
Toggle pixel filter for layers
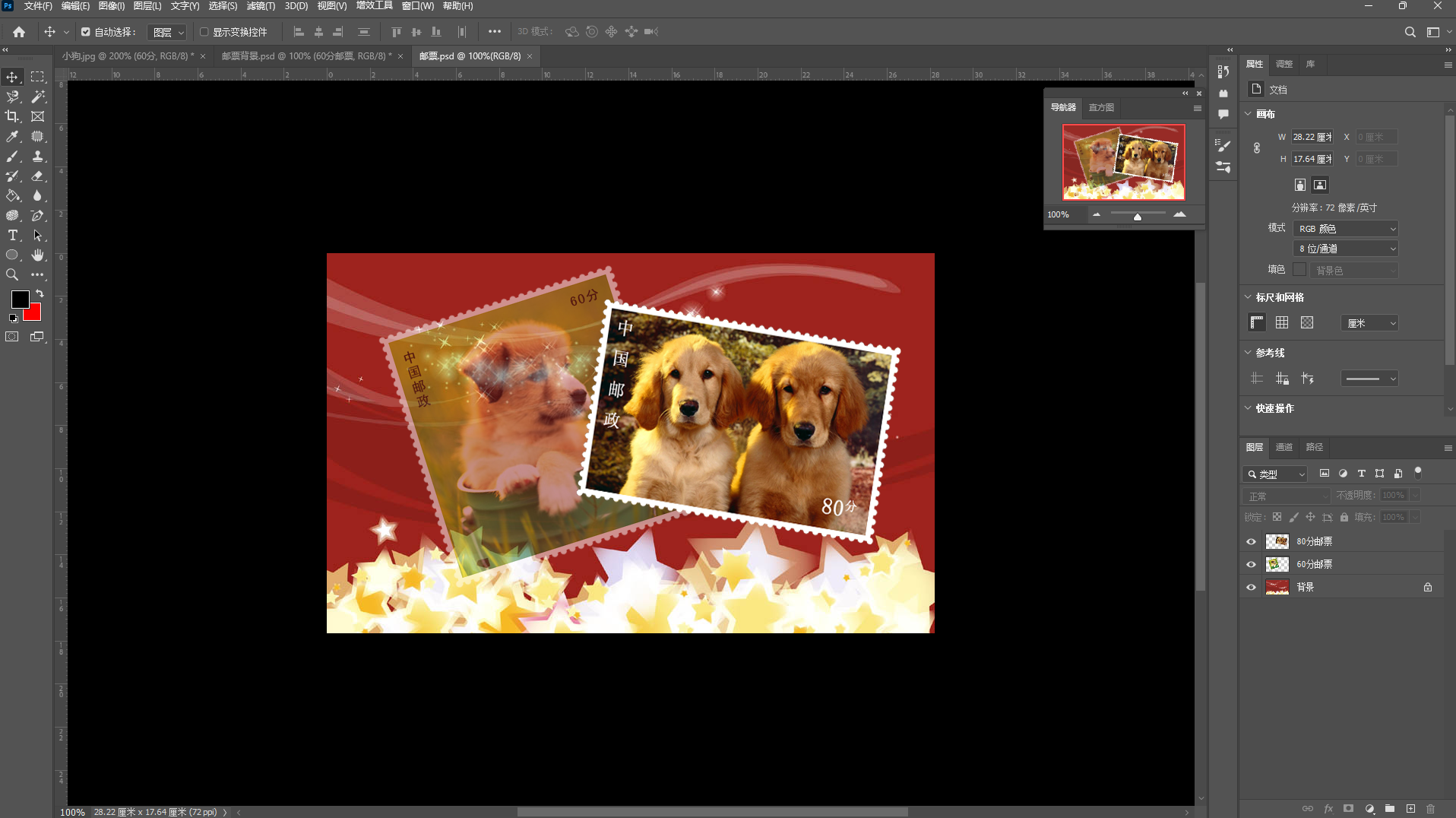1325,474
